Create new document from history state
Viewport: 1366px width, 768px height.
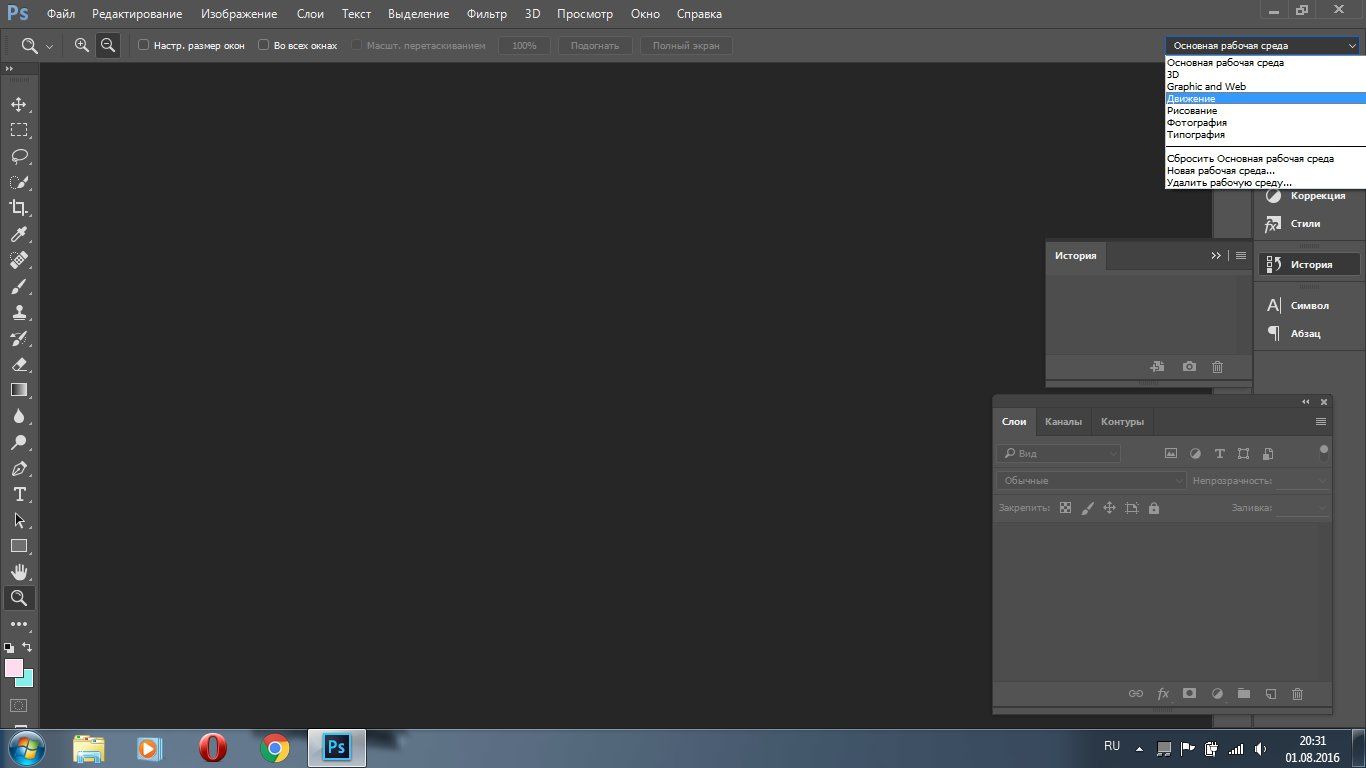coord(1158,367)
